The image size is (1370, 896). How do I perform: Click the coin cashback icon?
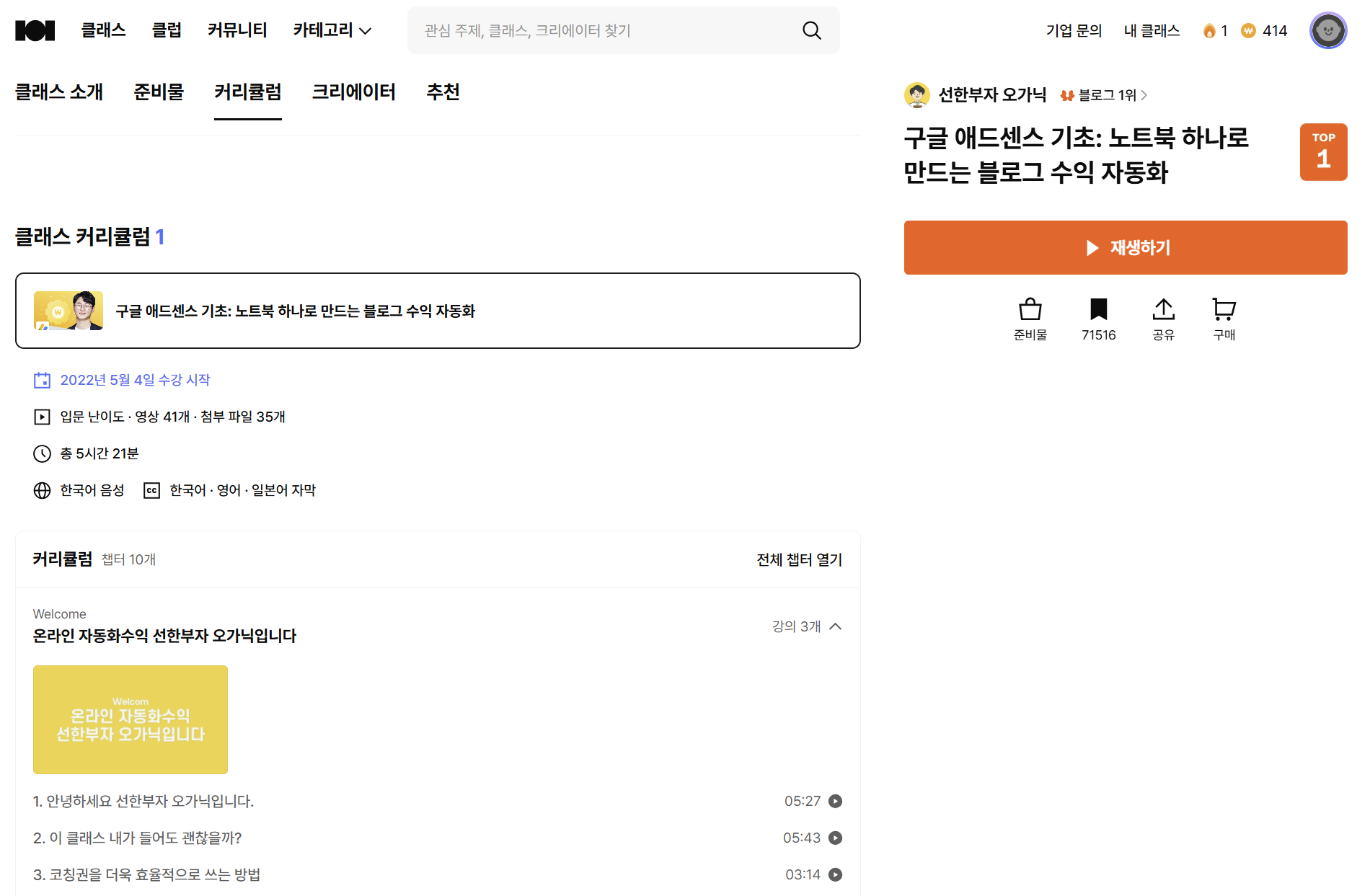[1248, 30]
